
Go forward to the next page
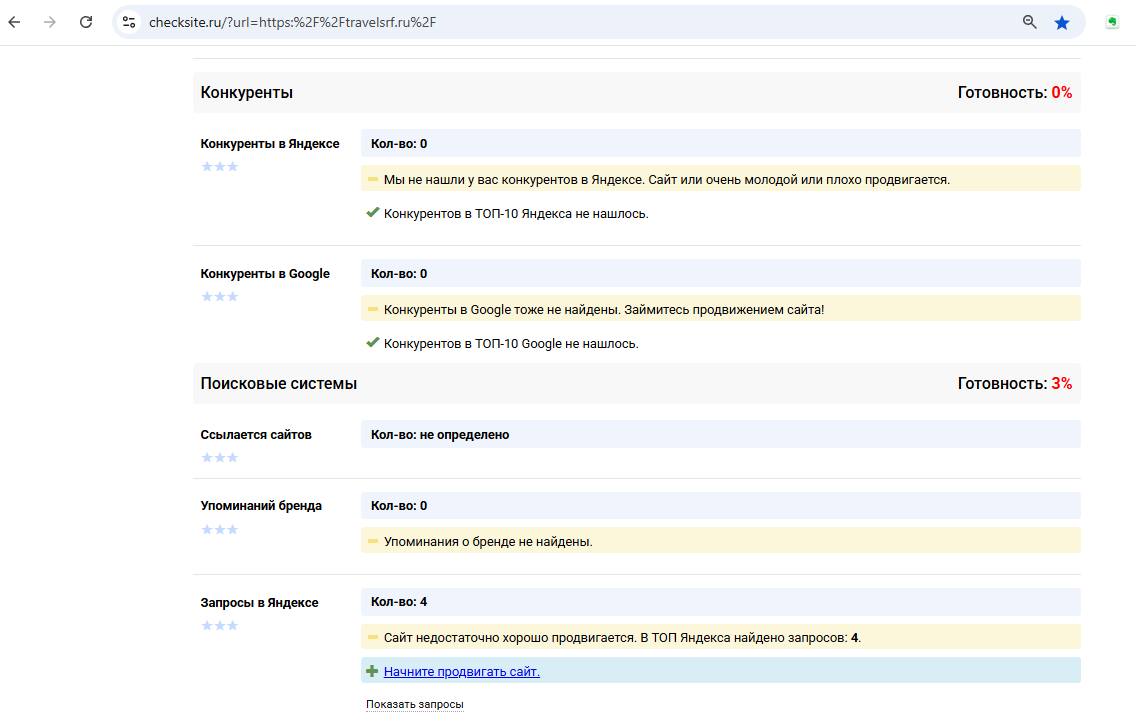point(49,22)
